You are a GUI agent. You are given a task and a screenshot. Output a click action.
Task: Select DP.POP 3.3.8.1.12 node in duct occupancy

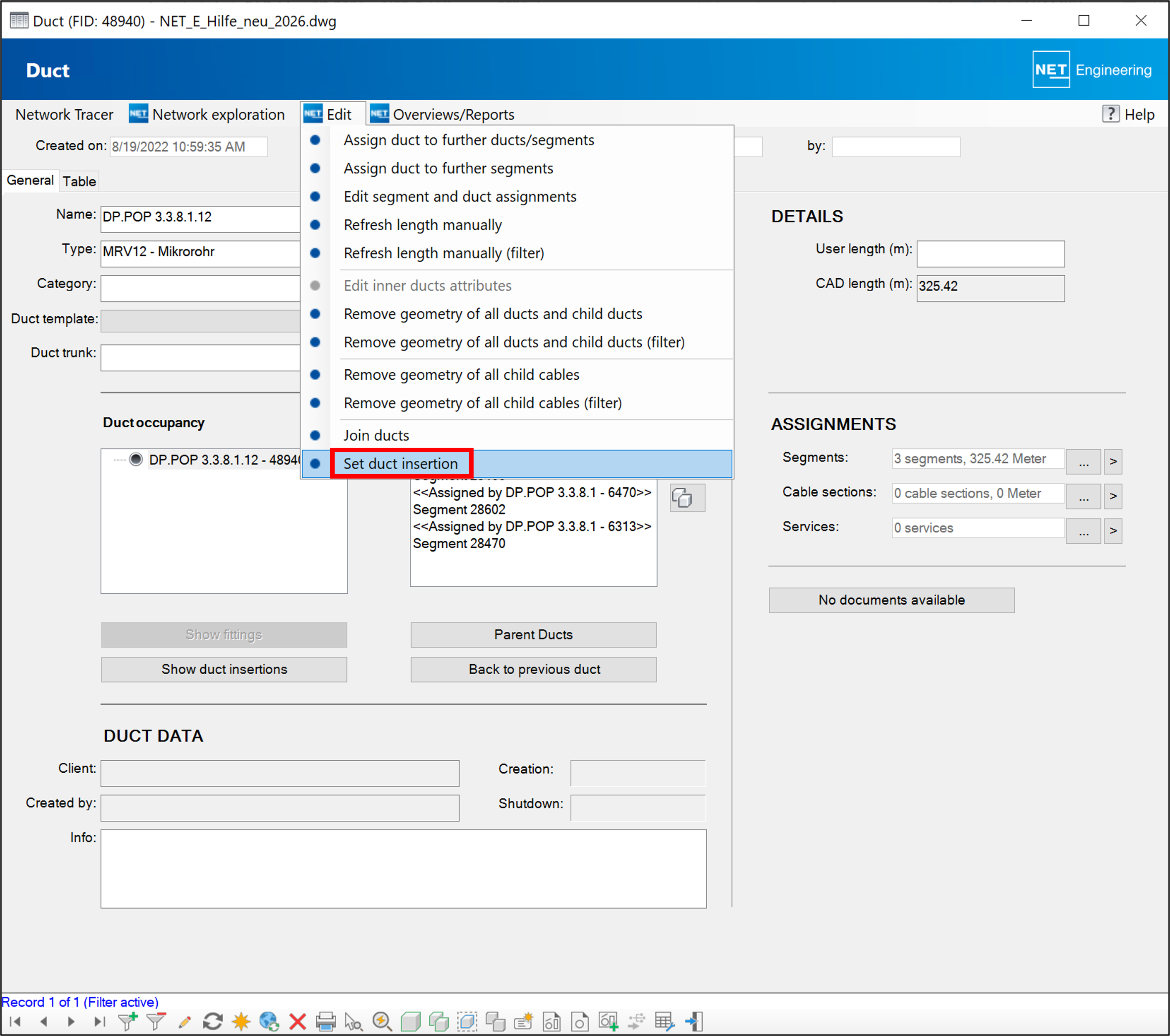coord(224,460)
